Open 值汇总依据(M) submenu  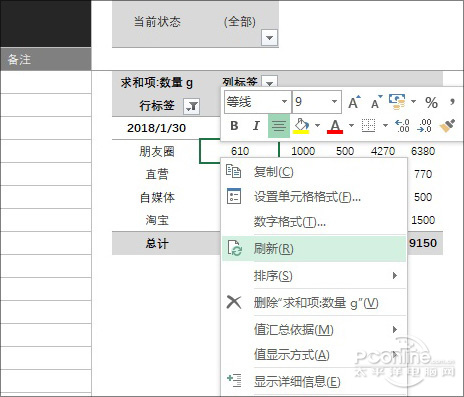point(314,330)
